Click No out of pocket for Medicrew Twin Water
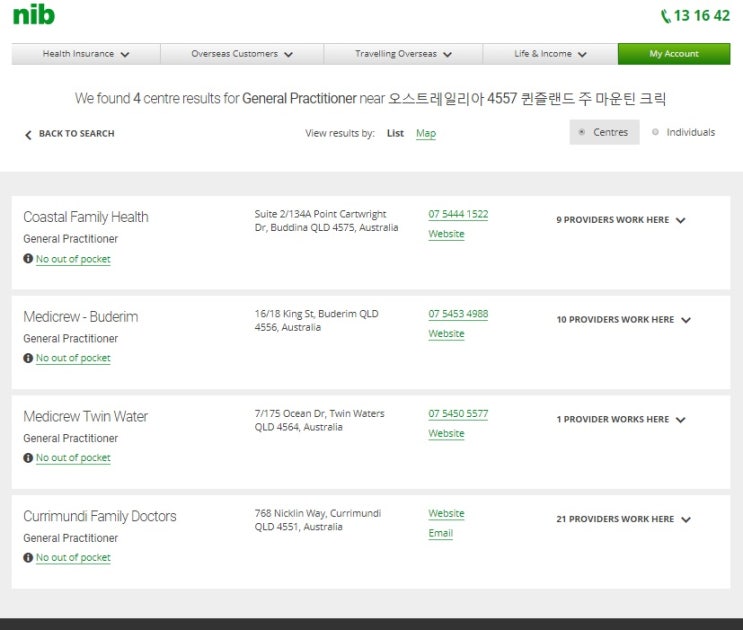This screenshot has height=630, width=743. click(x=73, y=458)
